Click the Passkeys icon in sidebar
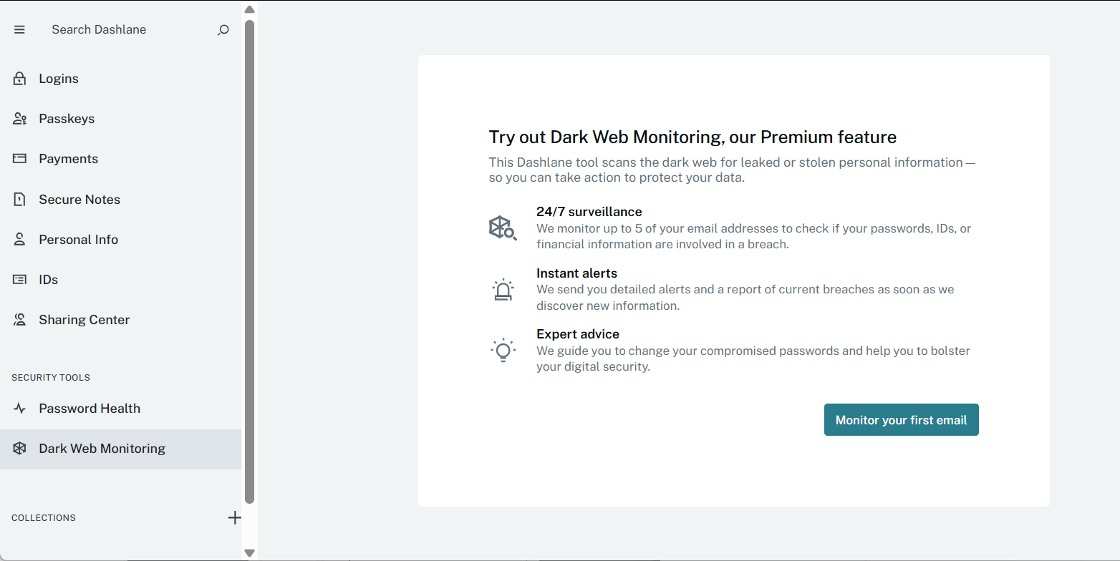This screenshot has width=1120, height=561. point(19,119)
